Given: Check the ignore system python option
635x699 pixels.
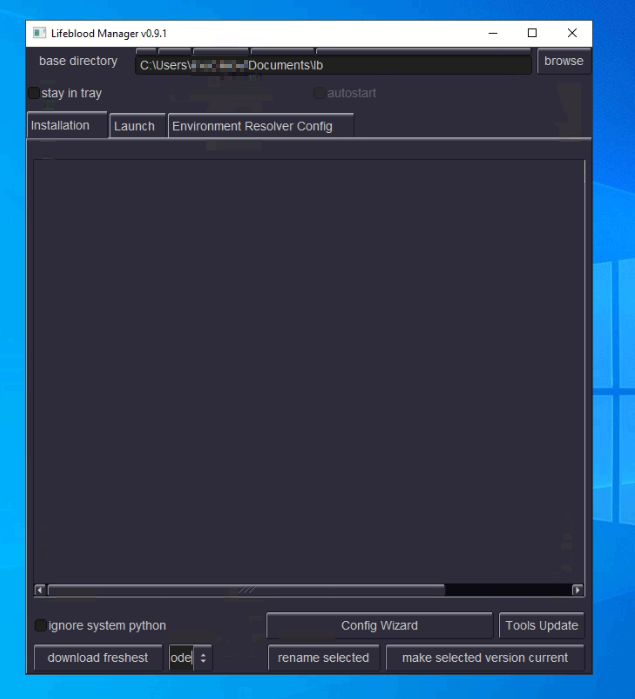Looking at the screenshot, I should [x=41, y=626].
